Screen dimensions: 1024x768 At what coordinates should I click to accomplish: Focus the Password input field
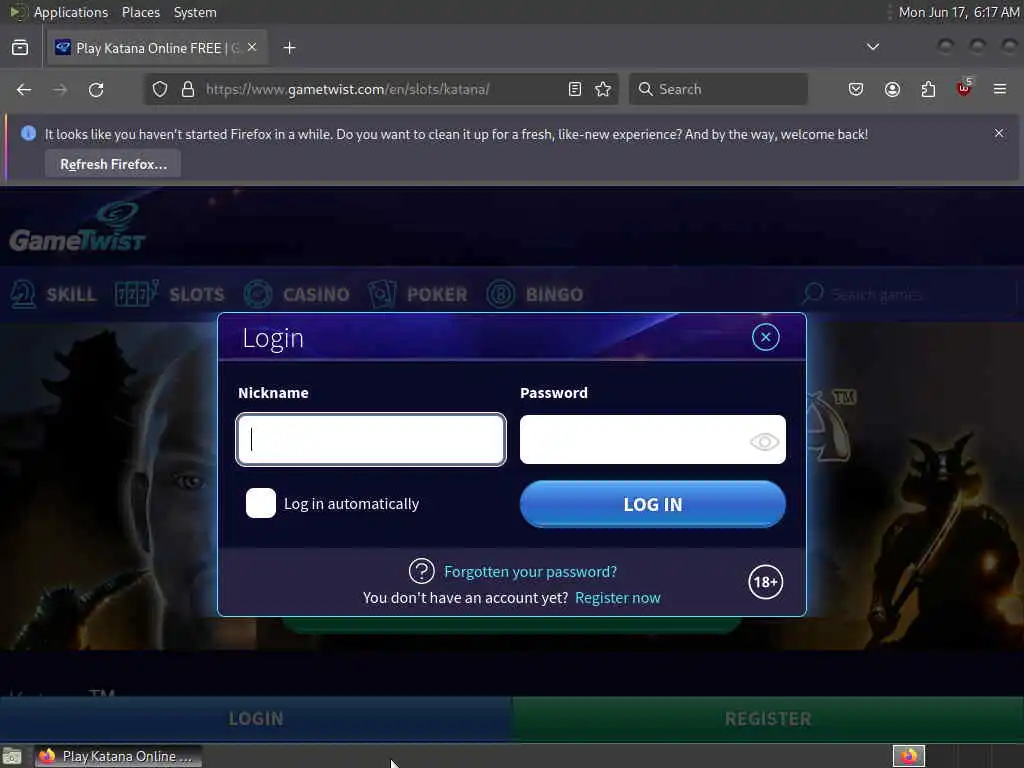click(x=652, y=440)
